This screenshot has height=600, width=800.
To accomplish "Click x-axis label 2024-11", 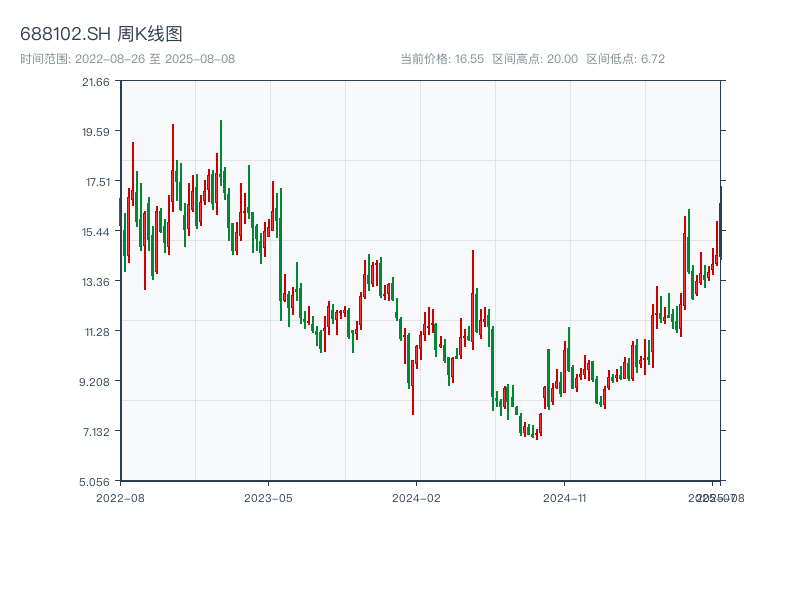I will coord(564,498).
